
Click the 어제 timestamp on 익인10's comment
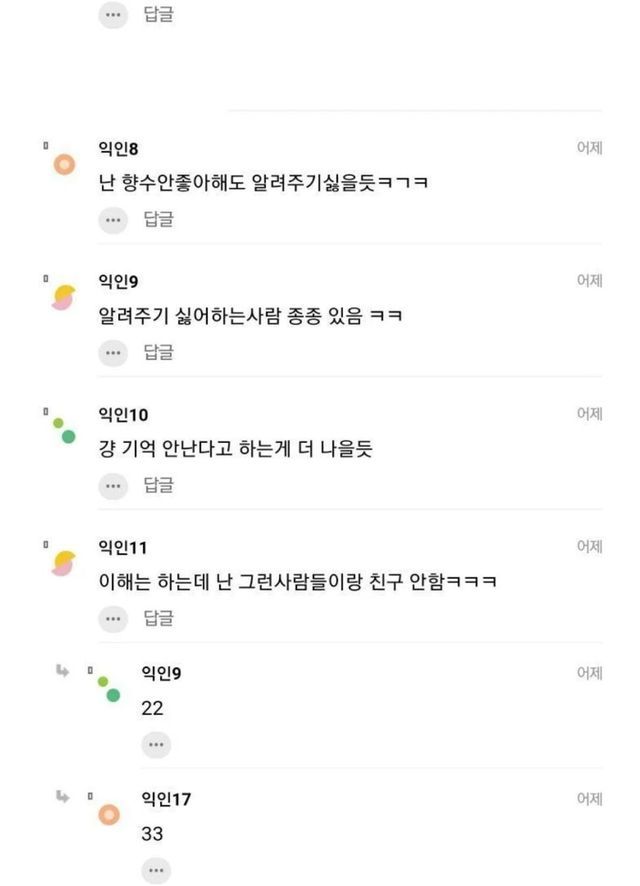coord(589,414)
